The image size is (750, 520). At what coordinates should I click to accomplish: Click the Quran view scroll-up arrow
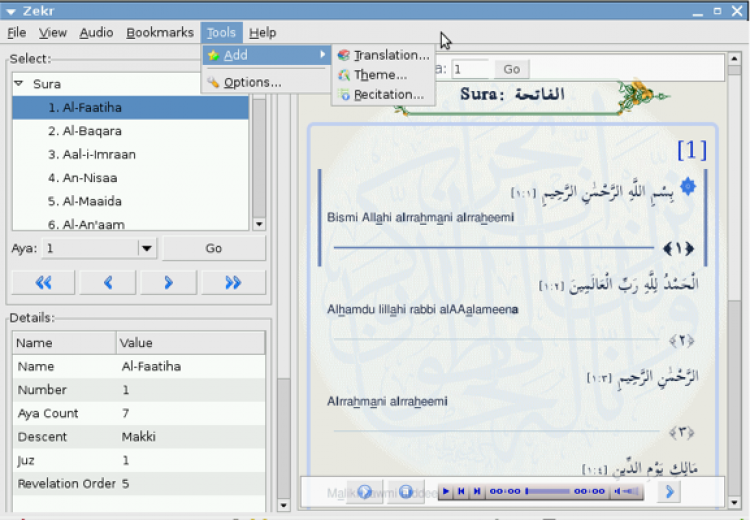coord(734,58)
